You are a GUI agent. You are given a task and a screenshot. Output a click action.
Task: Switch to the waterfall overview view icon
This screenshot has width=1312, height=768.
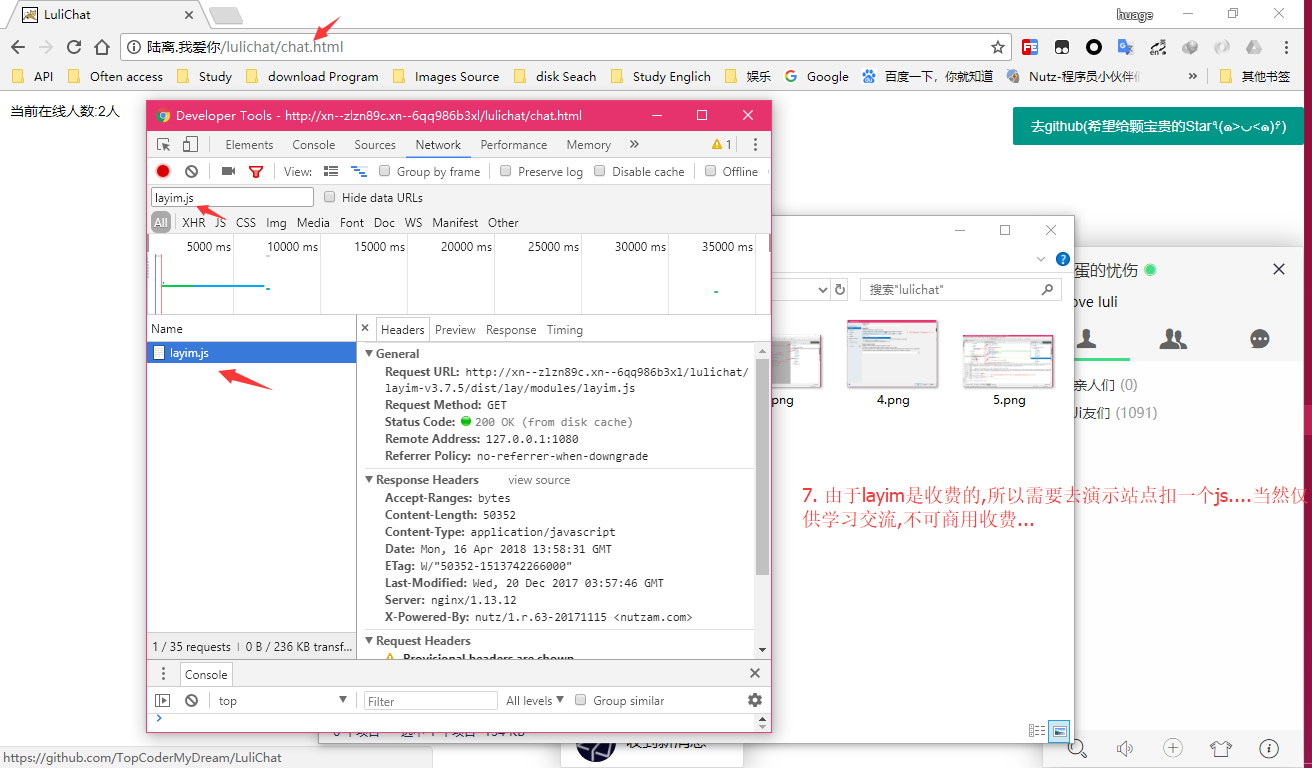tap(359, 172)
